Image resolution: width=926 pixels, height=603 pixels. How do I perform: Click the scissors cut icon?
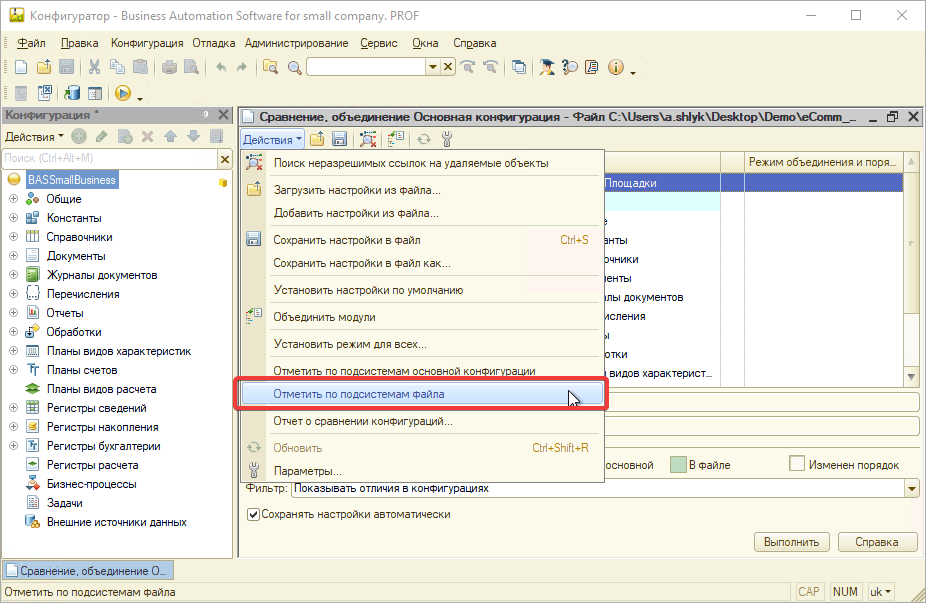tap(94, 67)
